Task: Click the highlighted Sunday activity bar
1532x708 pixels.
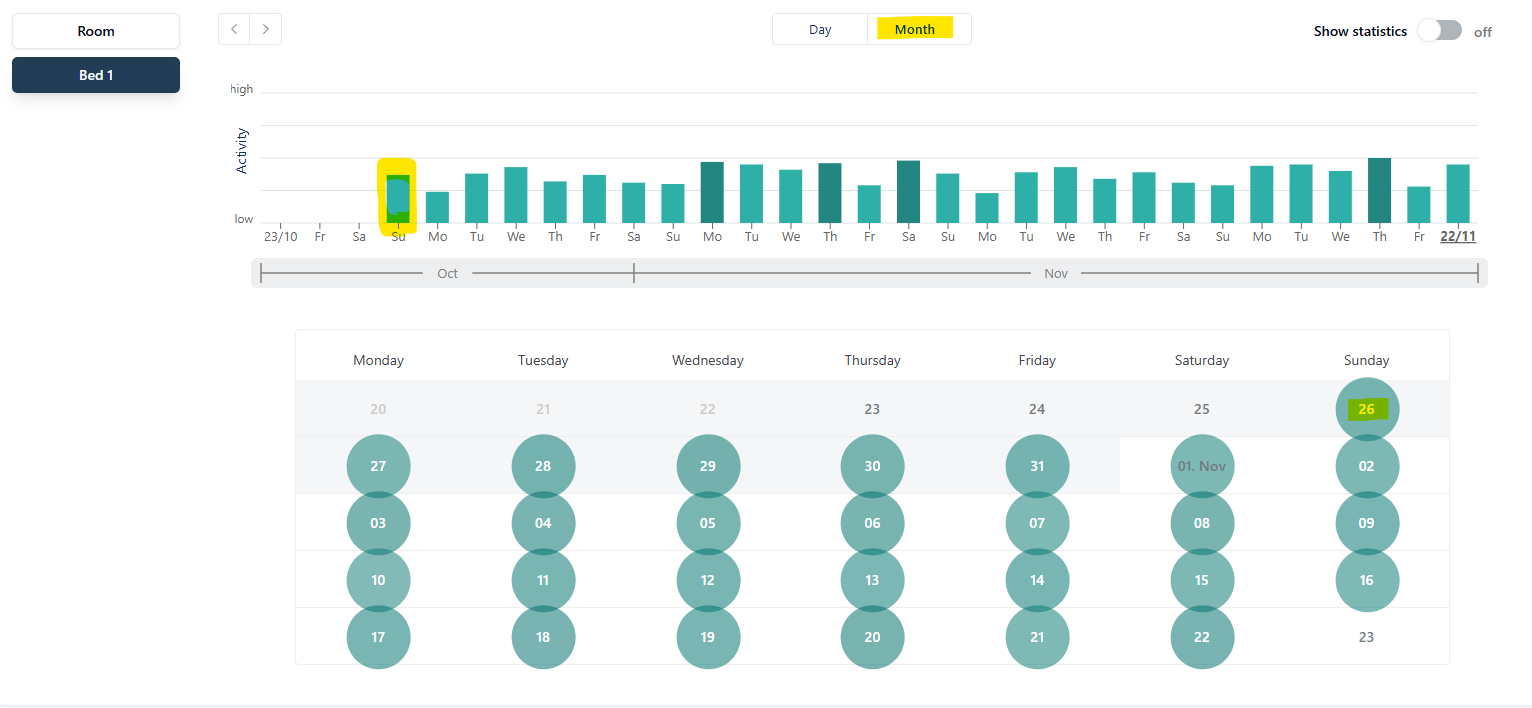Action: 398,198
